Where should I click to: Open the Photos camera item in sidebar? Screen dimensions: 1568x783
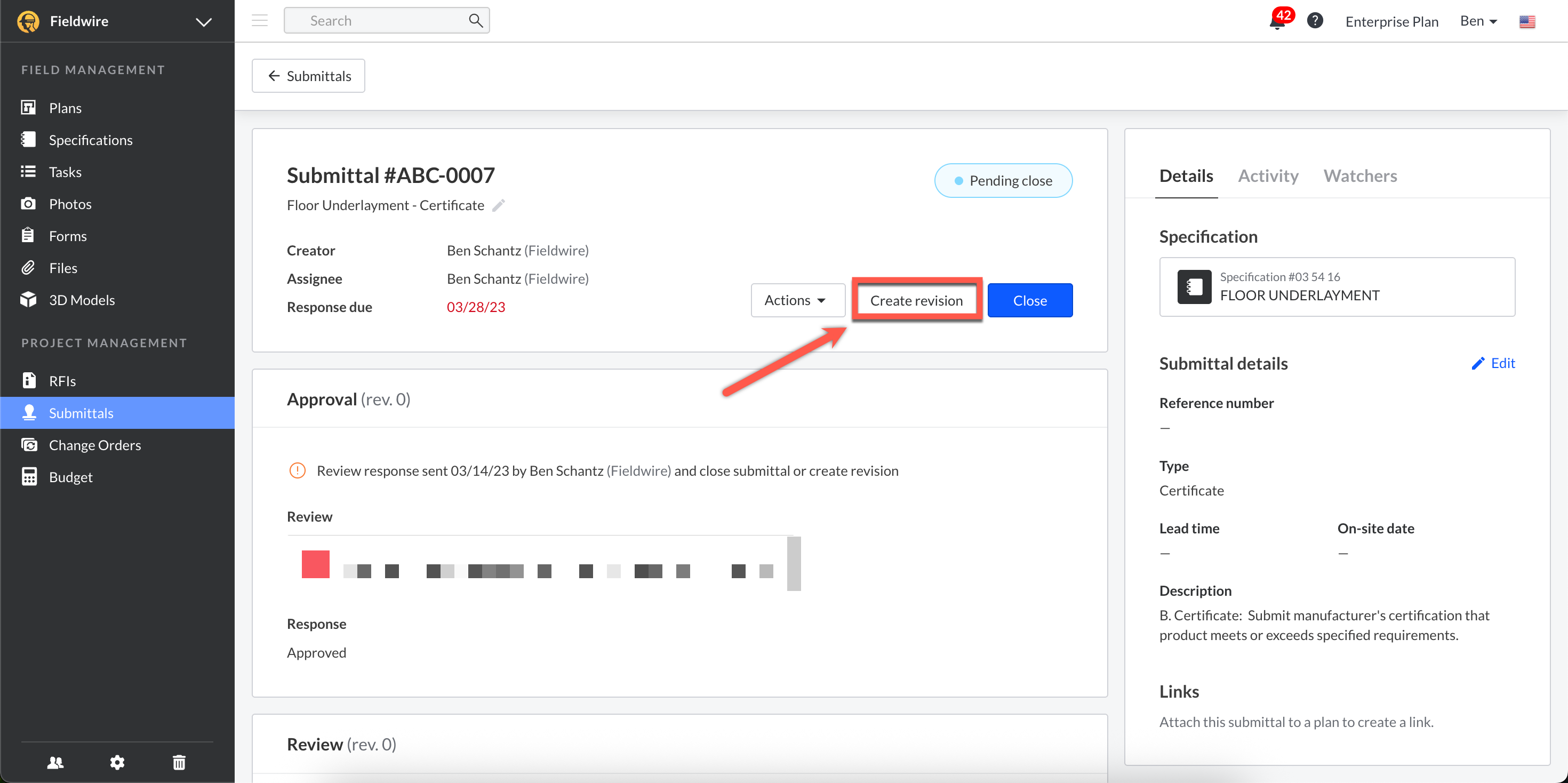pyautogui.click(x=69, y=204)
